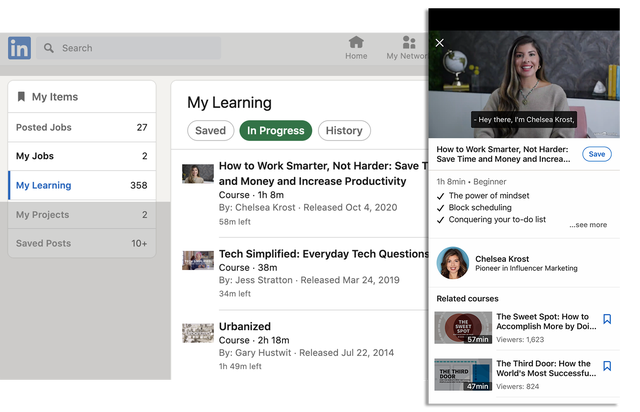Click 'The power of mindset' item
This screenshot has height=412, width=640.
pyautogui.click(x=489, y=196)
